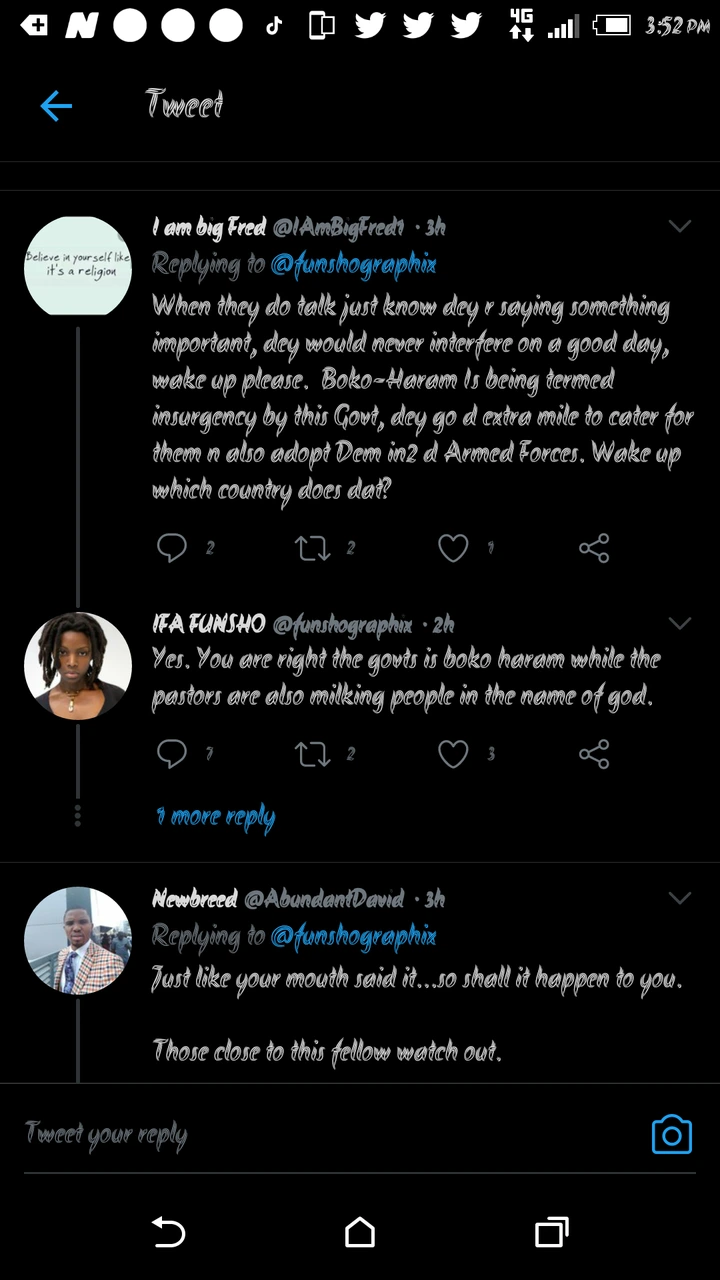Retweet I am big Fred's tweet

313,548
